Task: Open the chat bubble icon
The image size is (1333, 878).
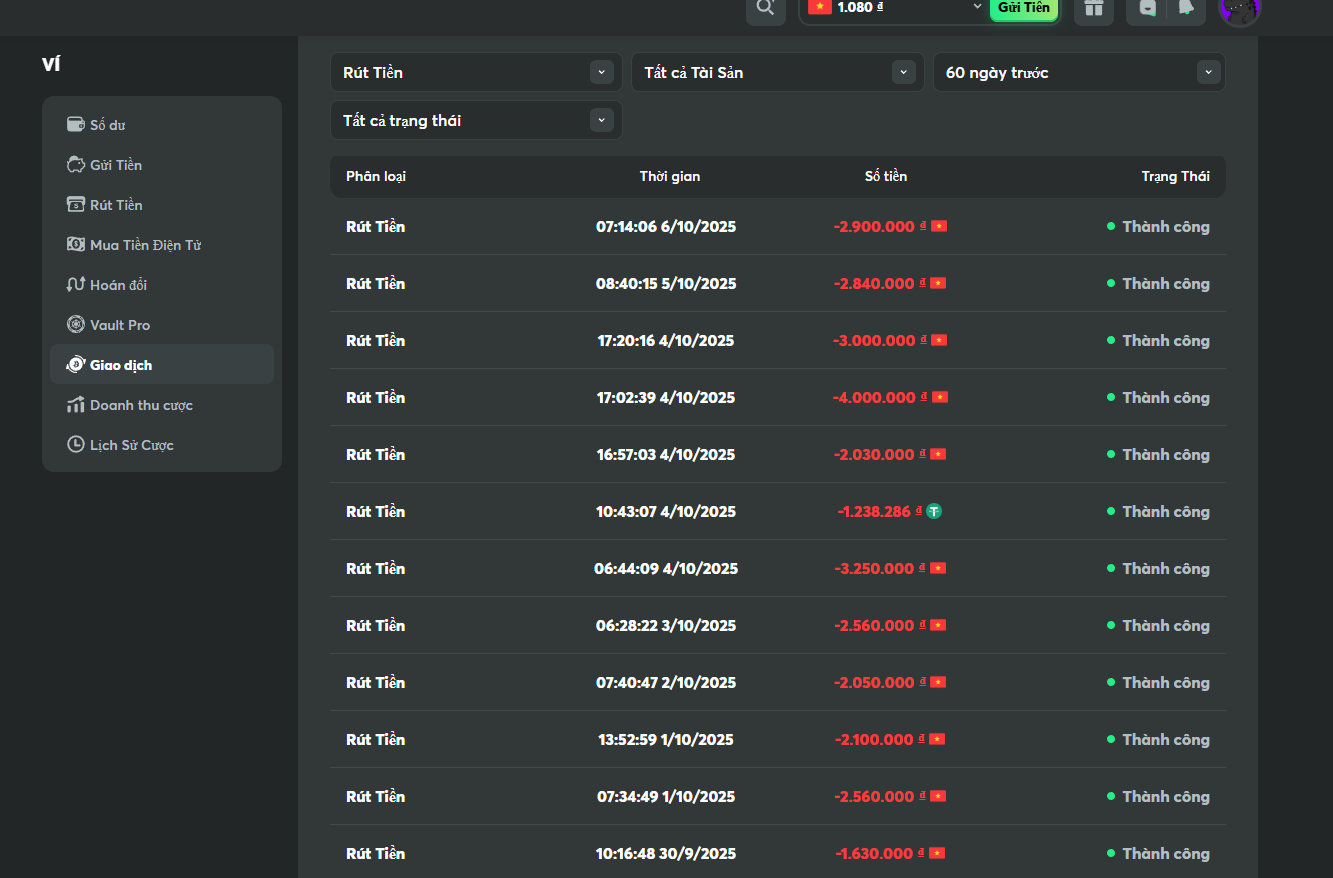Action: (1147, 8)
